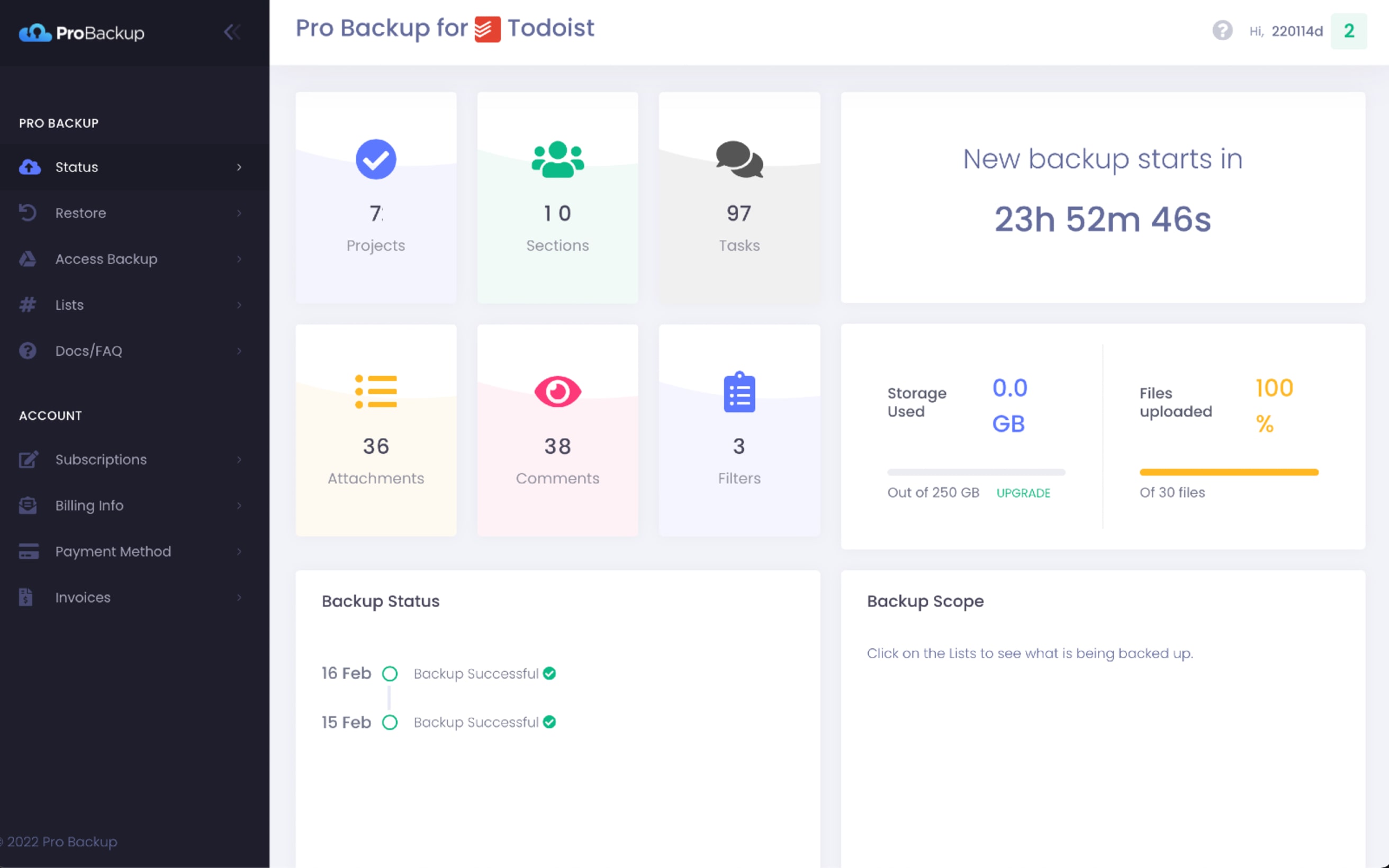Select the Payment Method card icon

(x=28, y=551)
